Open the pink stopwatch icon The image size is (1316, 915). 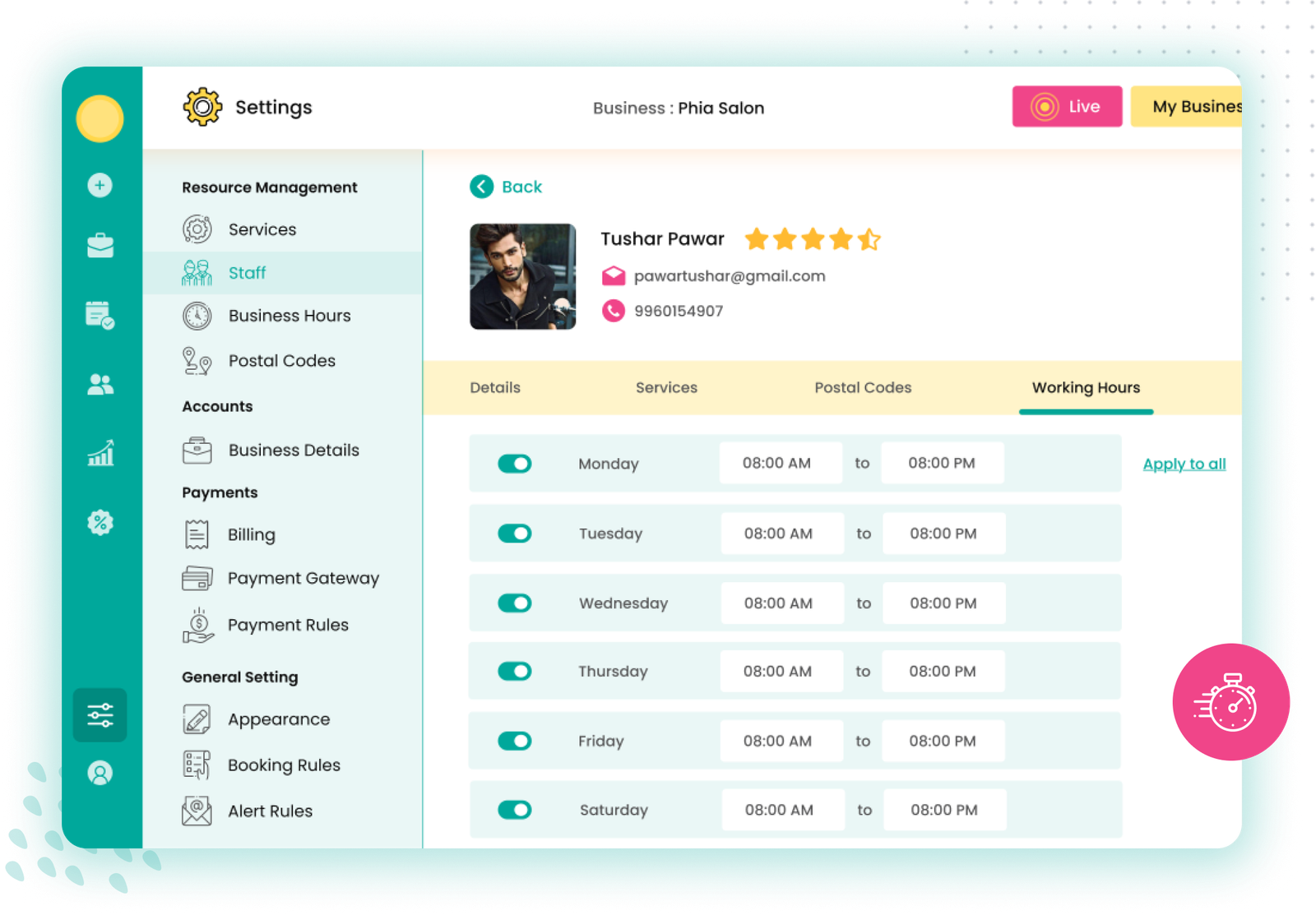(x=1229, y=703)
